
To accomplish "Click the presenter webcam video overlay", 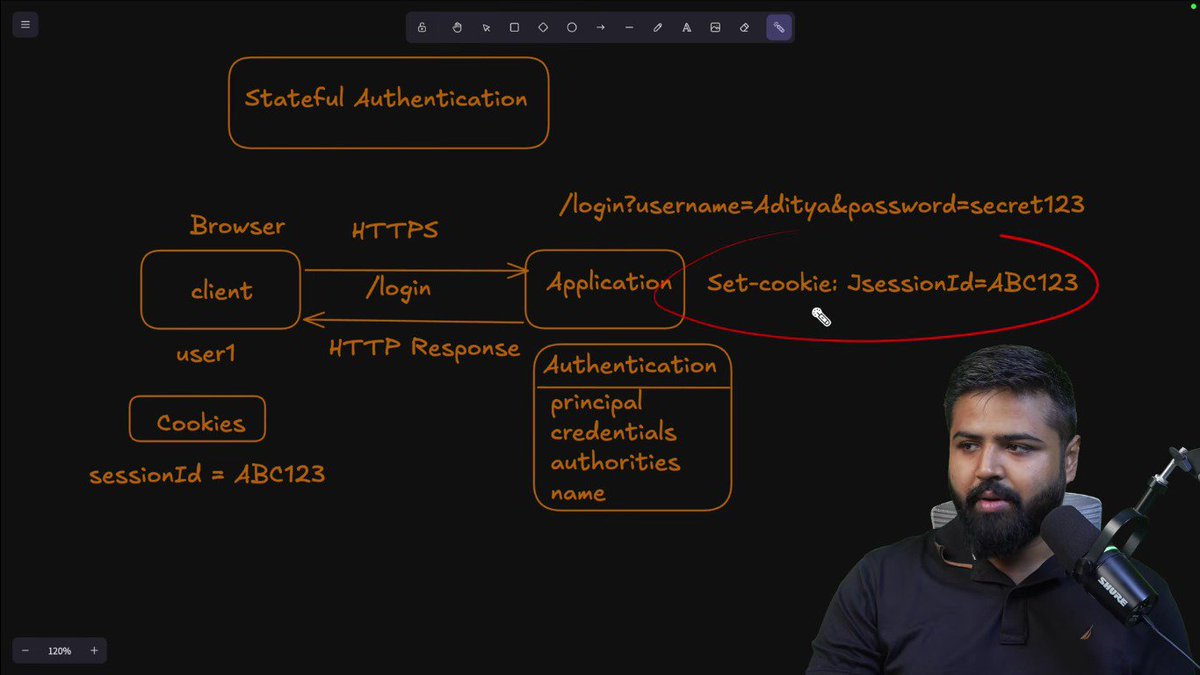I will [1005, 510].
